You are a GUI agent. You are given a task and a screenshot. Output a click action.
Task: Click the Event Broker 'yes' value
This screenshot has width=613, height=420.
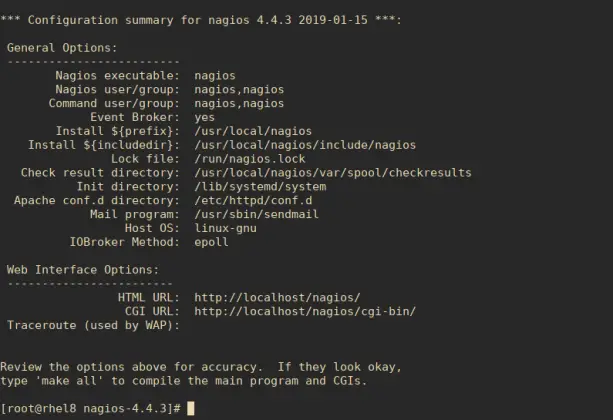[x=204, y=117]
